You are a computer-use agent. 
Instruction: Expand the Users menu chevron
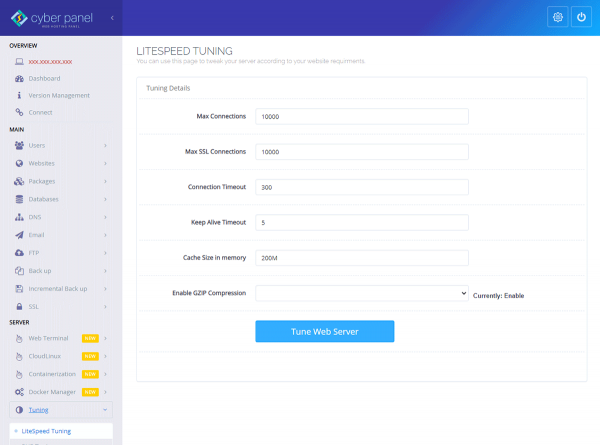tap(105, 145)
